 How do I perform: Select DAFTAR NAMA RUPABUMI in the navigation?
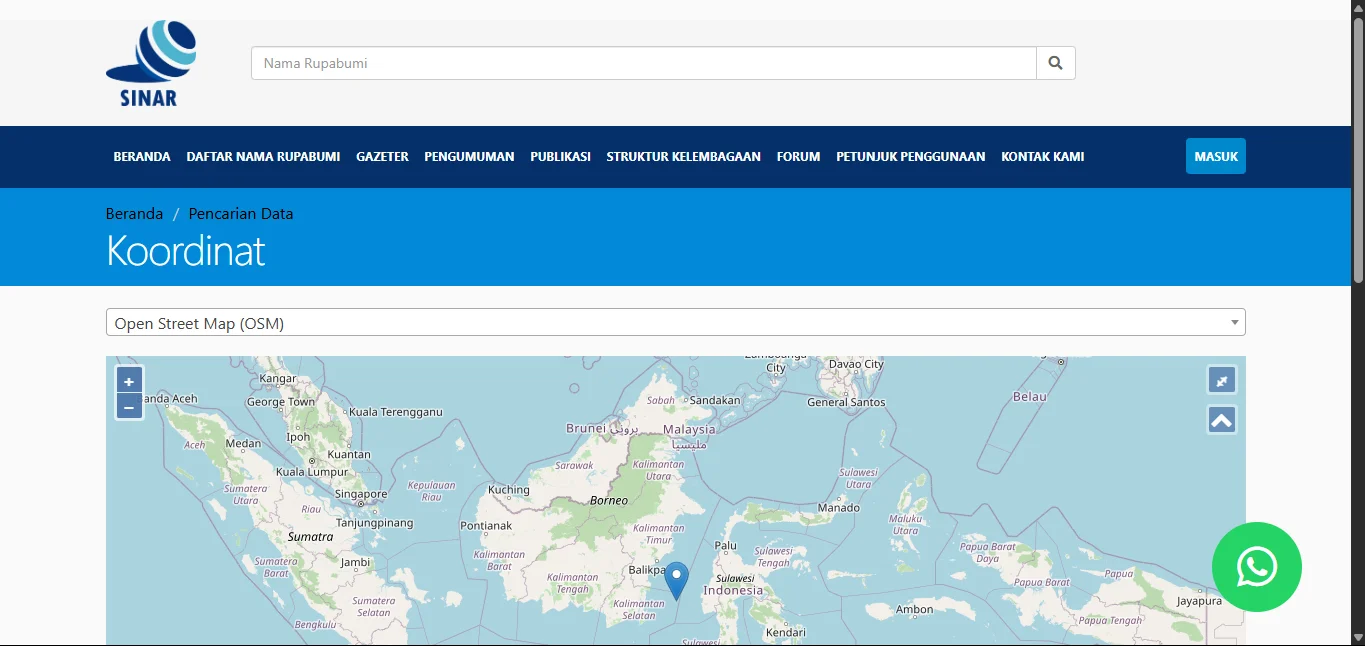click(x=262, y=156)
